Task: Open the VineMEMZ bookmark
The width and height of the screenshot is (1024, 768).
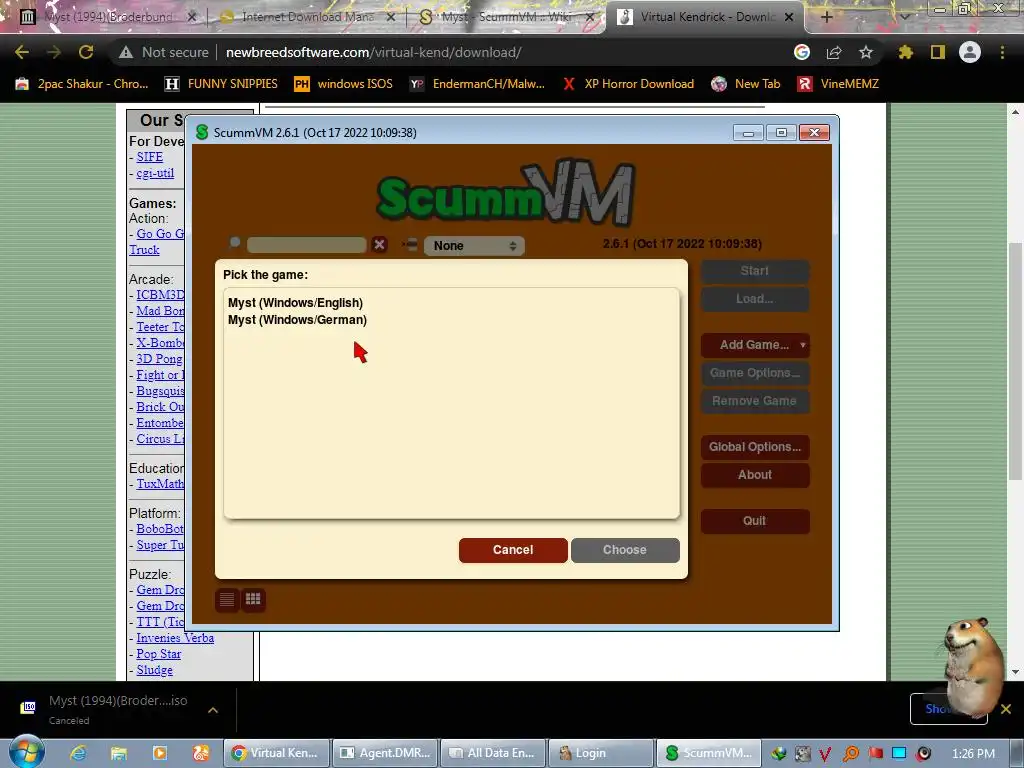Action: 838,84
